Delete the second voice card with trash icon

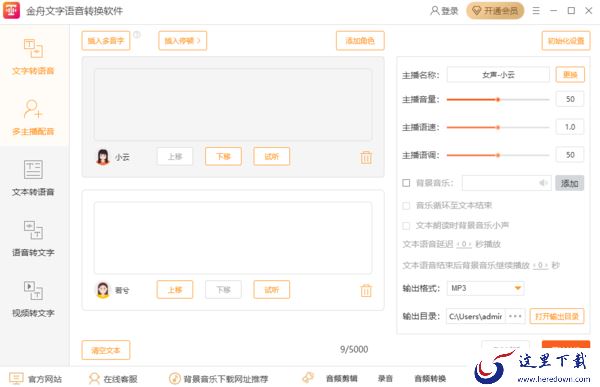(x=366, y=290)
